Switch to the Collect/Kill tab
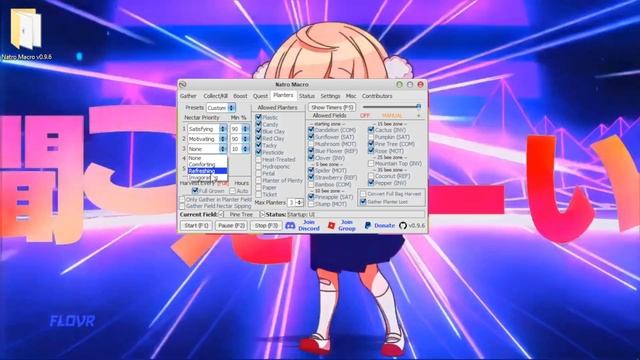 pyautogui.click(x=215, y=96)
